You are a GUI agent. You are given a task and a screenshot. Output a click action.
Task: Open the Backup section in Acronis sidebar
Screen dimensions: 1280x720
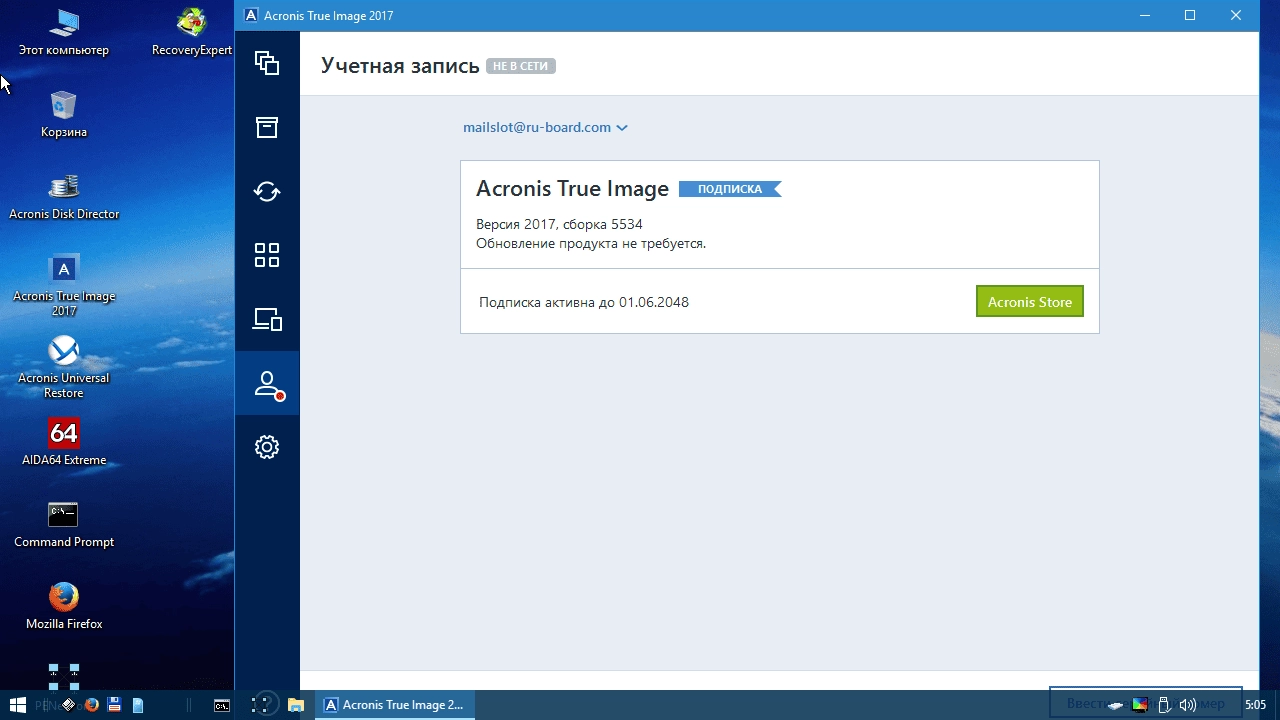click(267, 63)
